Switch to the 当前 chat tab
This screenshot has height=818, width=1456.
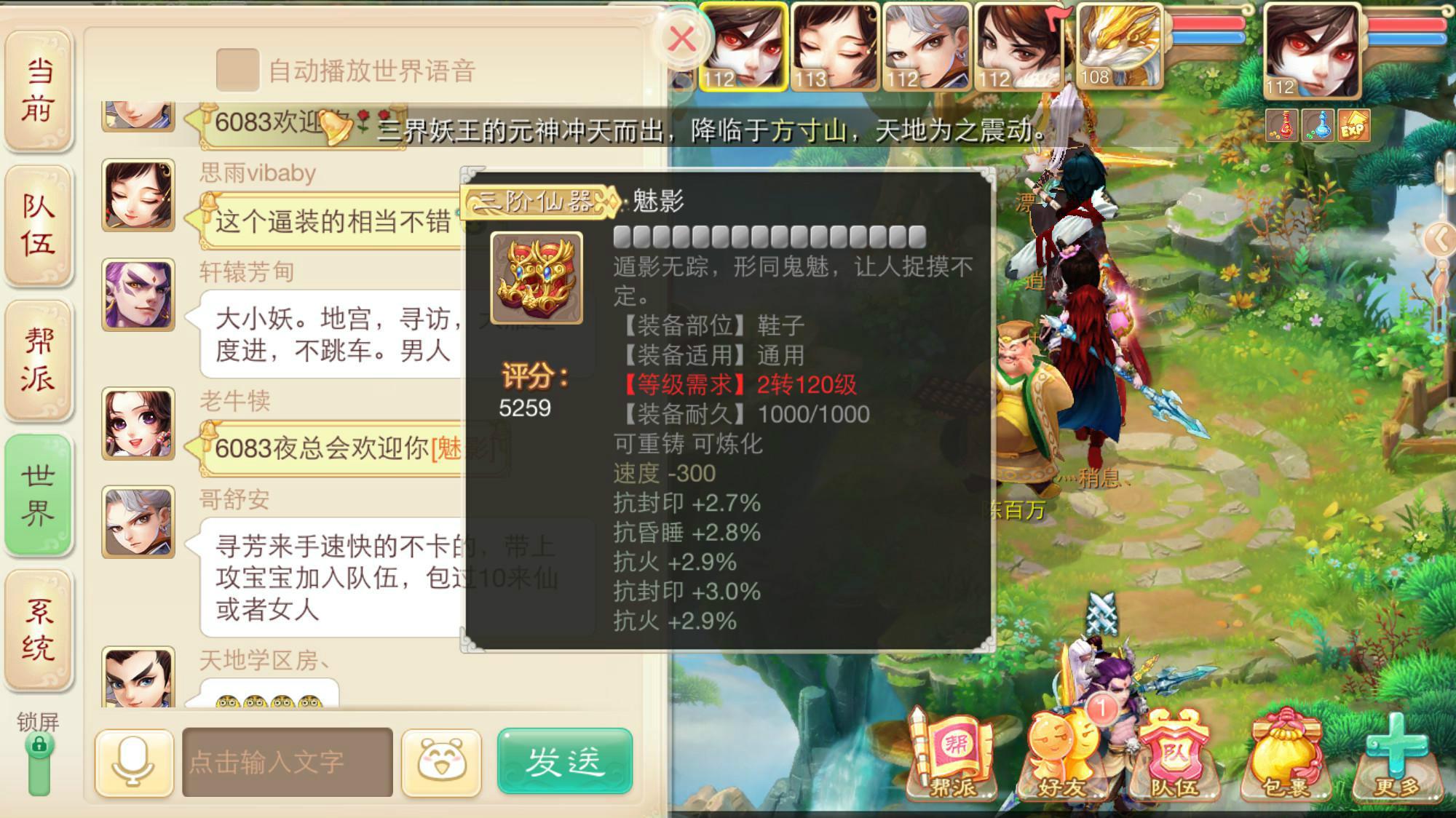(39, 90)
